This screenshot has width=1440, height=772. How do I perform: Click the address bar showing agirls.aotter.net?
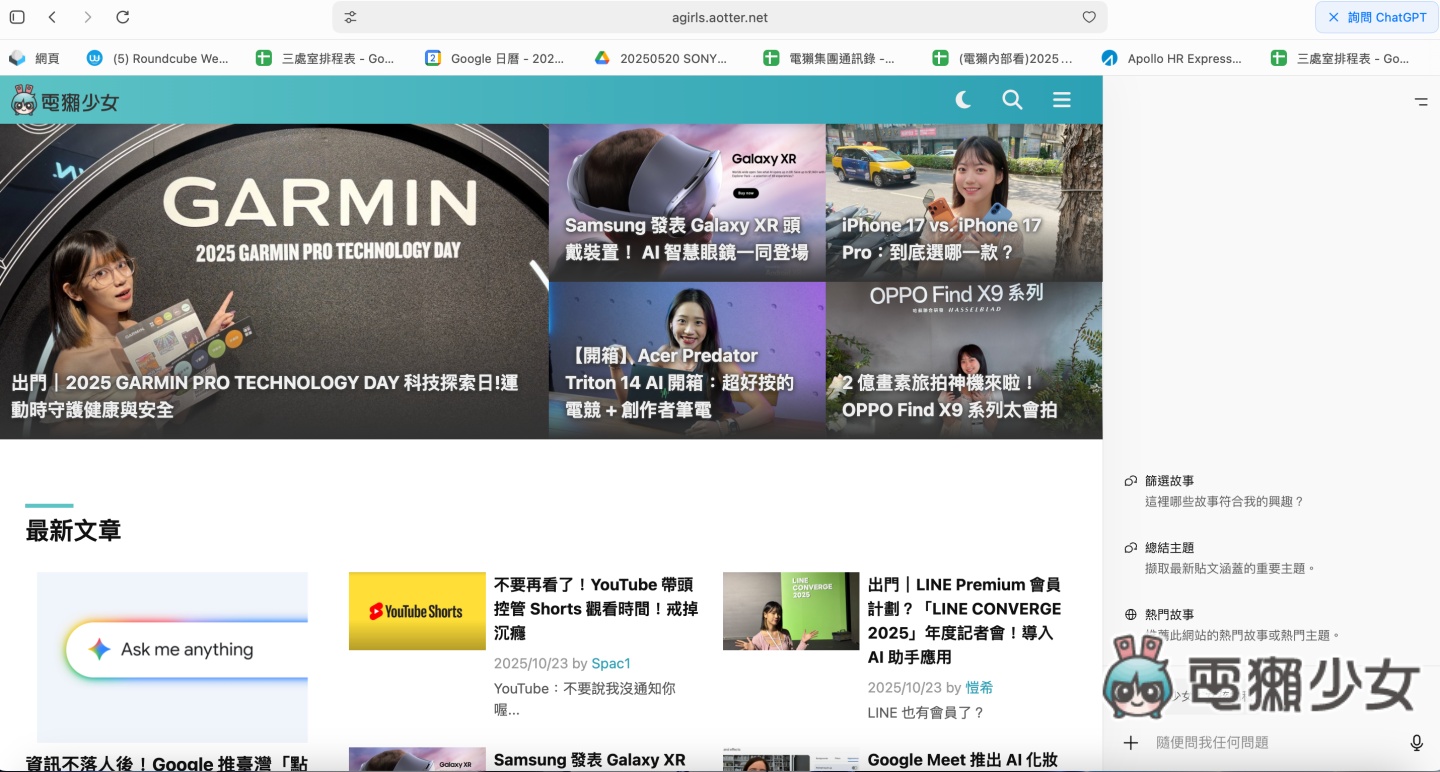(719, 17)
